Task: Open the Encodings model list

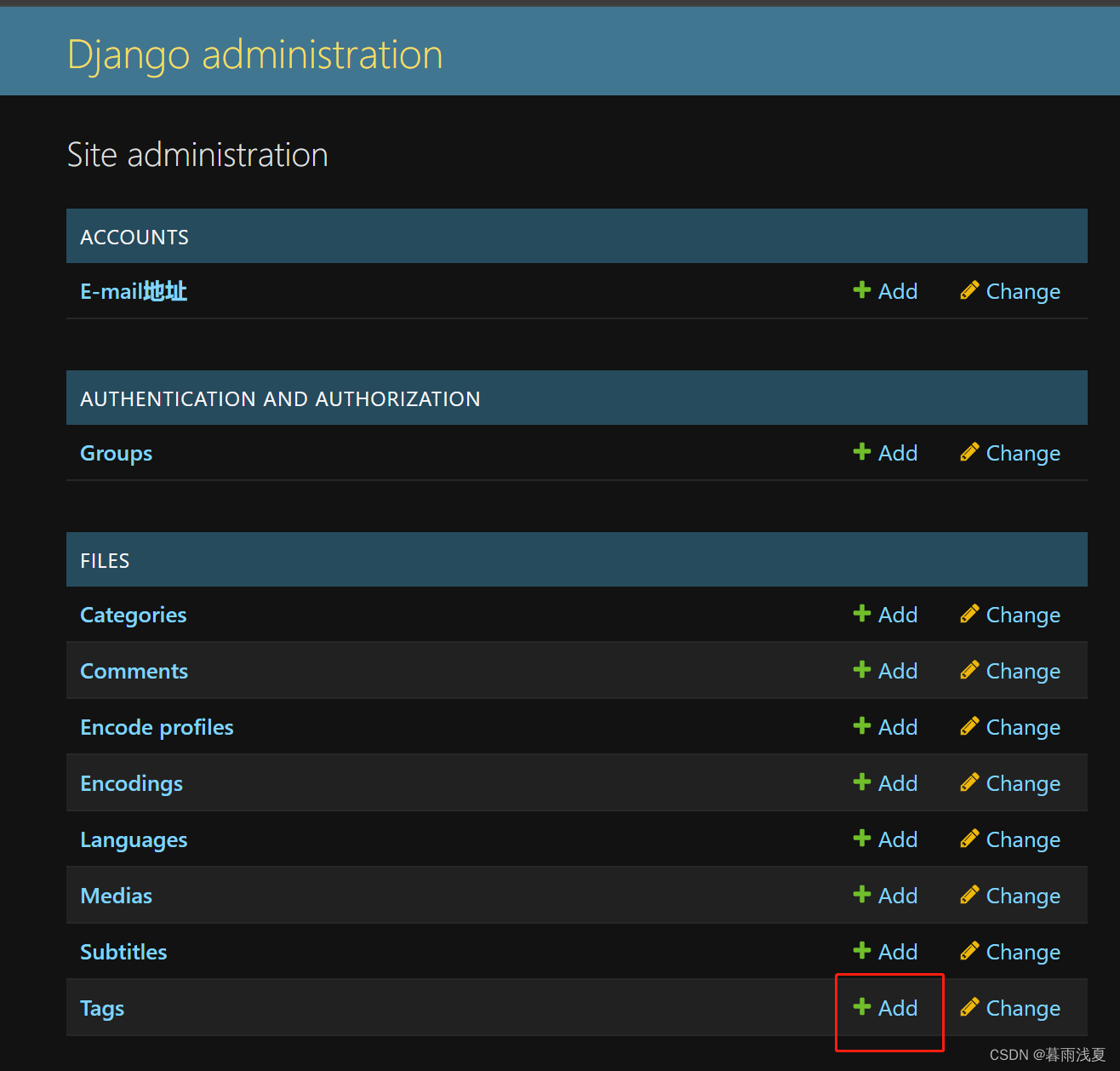Action: tap(132, 783)
